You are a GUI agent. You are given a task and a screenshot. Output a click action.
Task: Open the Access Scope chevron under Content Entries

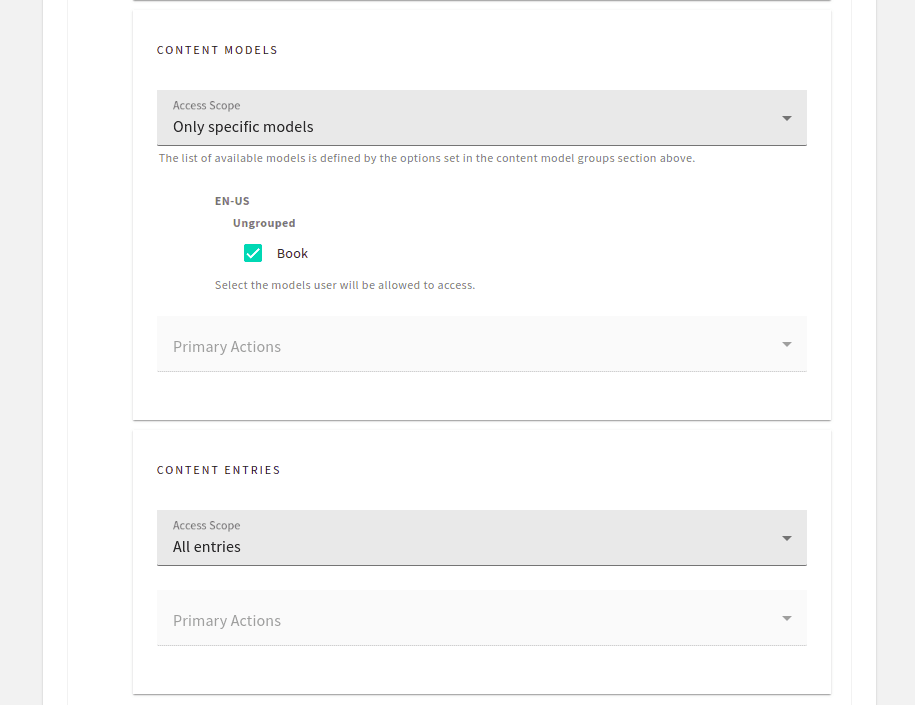coord(787,537)
